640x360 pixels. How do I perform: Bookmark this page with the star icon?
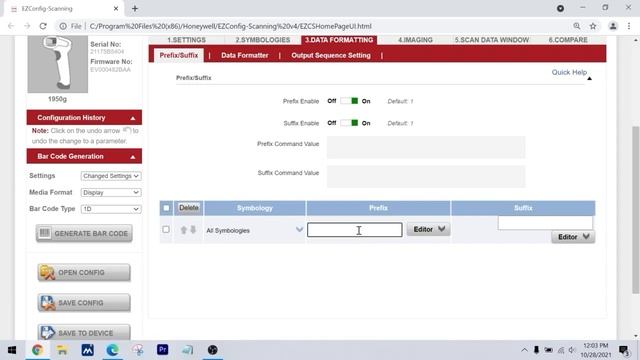coord(593,26)
